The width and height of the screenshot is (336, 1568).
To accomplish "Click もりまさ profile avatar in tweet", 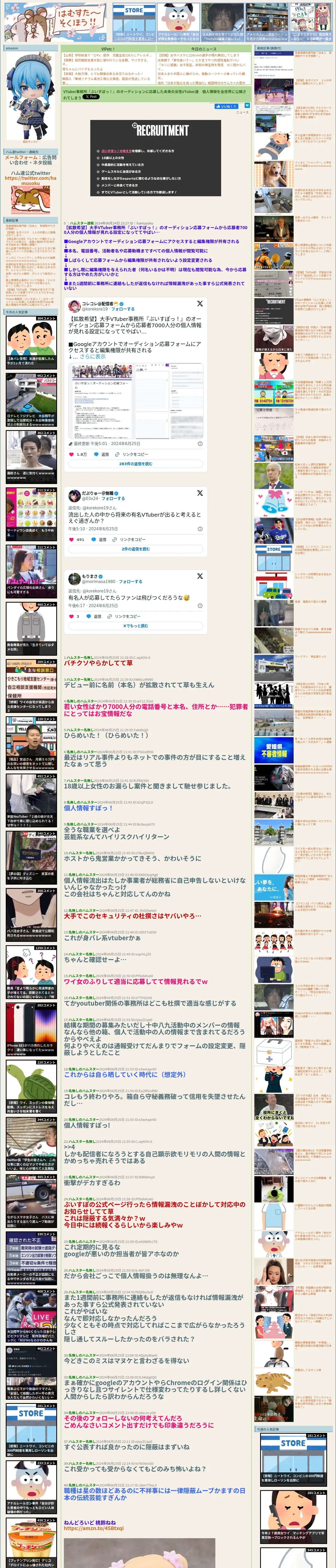I will tap(74, 578).
